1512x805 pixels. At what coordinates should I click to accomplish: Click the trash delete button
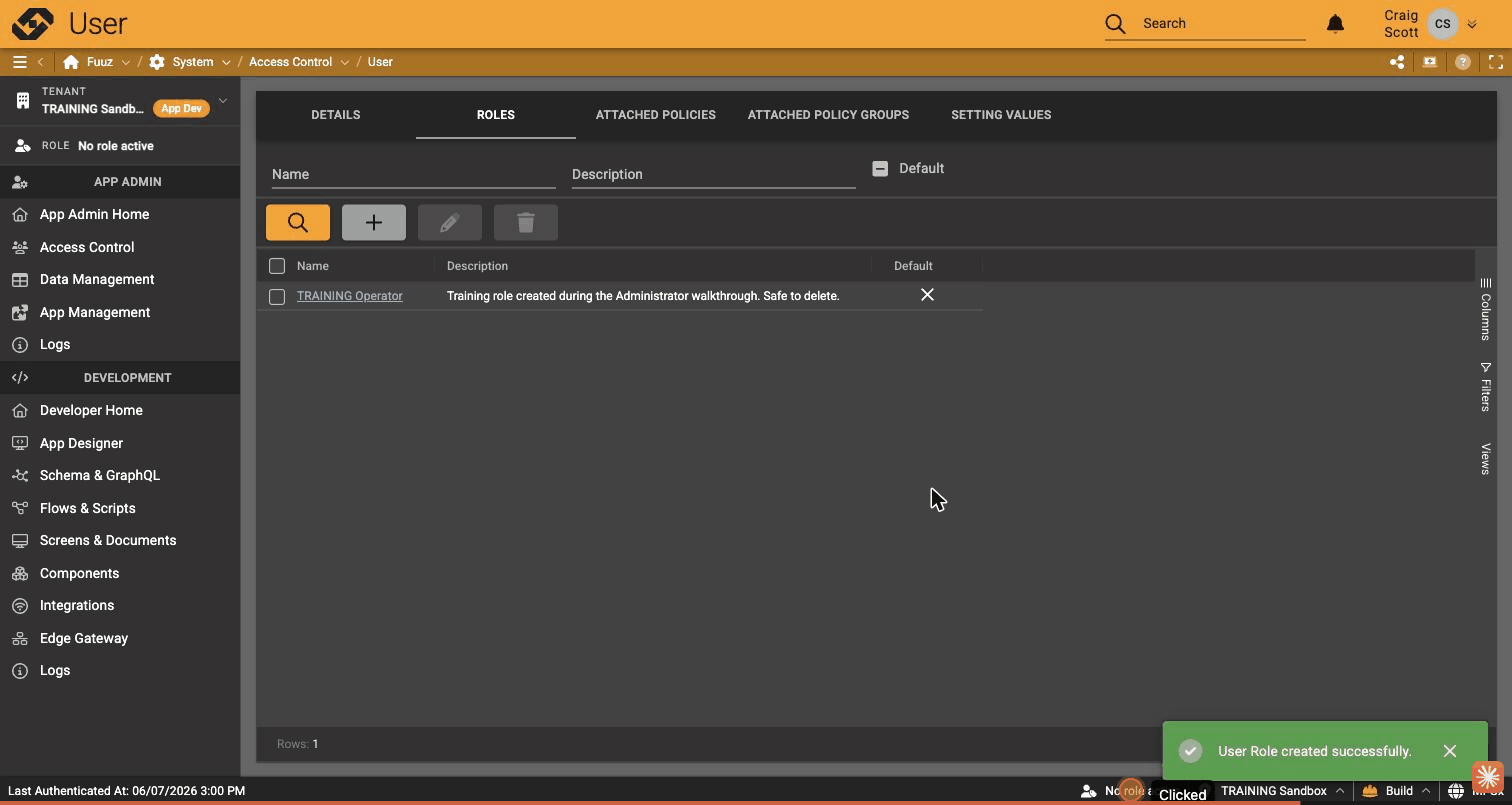tap(526, 222)
